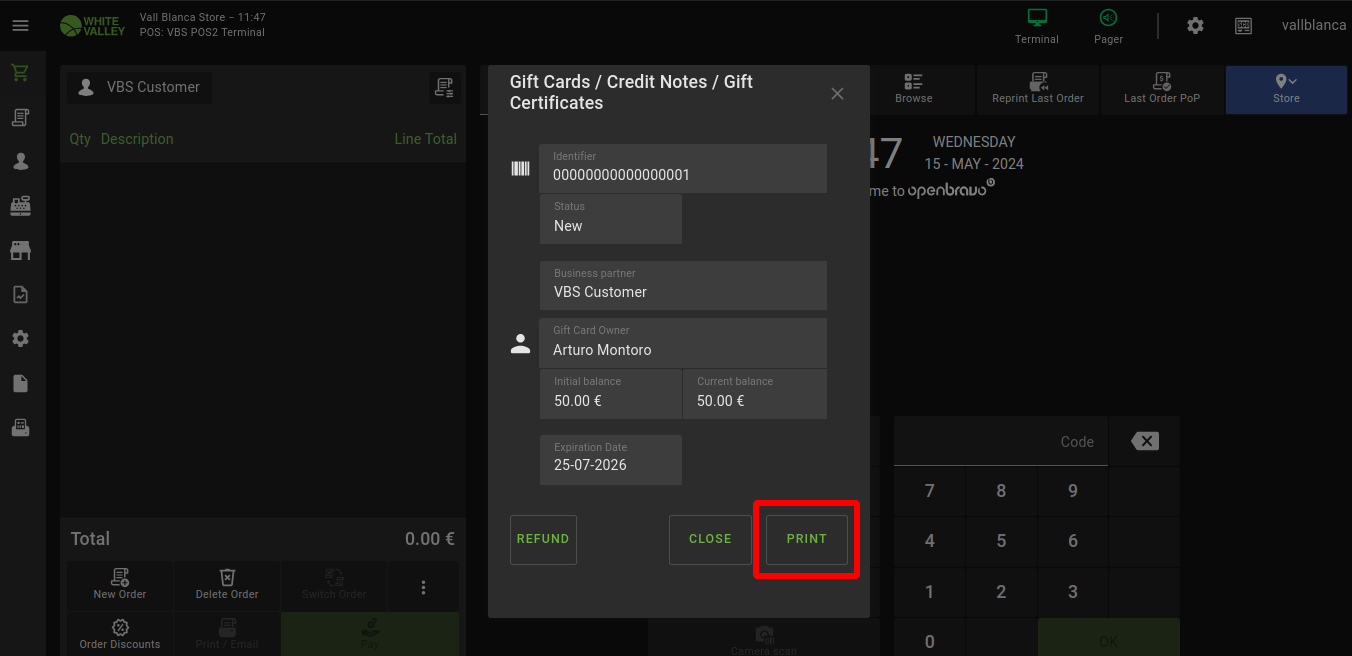
Task: Click the person icon beside Gift Card Owner
Action: click(520, 344)
